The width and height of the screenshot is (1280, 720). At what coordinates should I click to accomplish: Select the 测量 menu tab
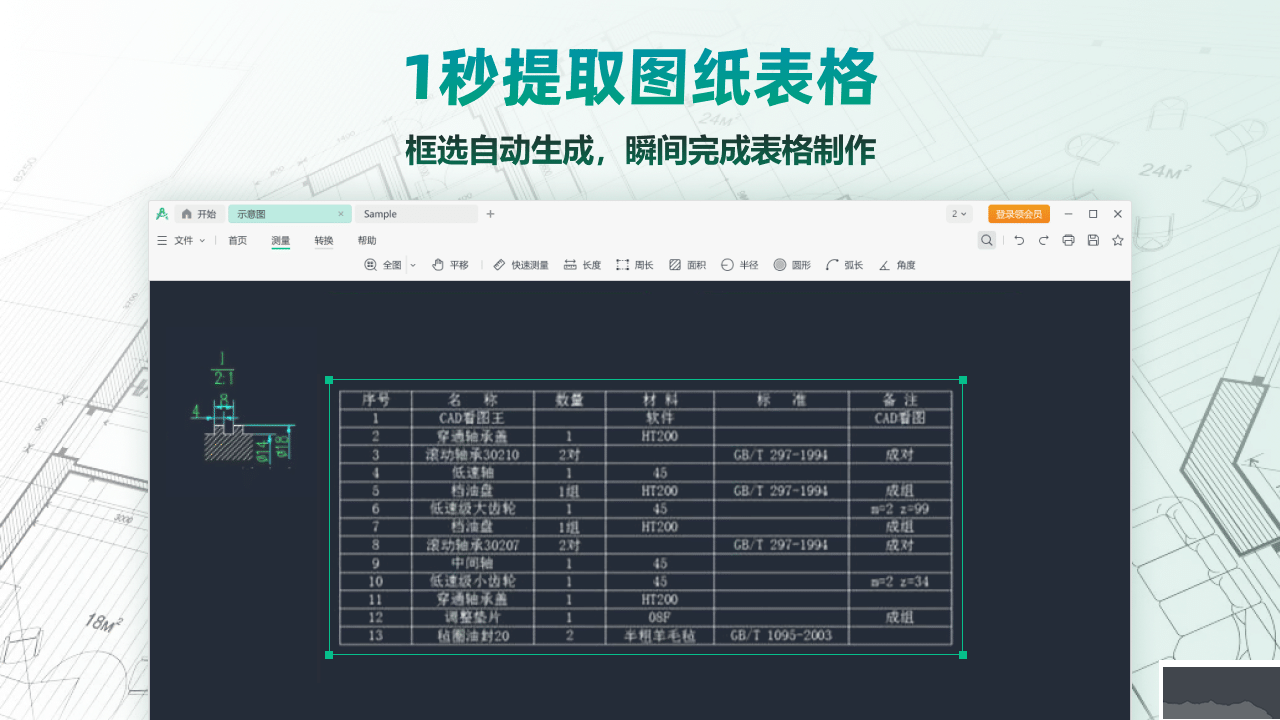(x=281, y=240)
